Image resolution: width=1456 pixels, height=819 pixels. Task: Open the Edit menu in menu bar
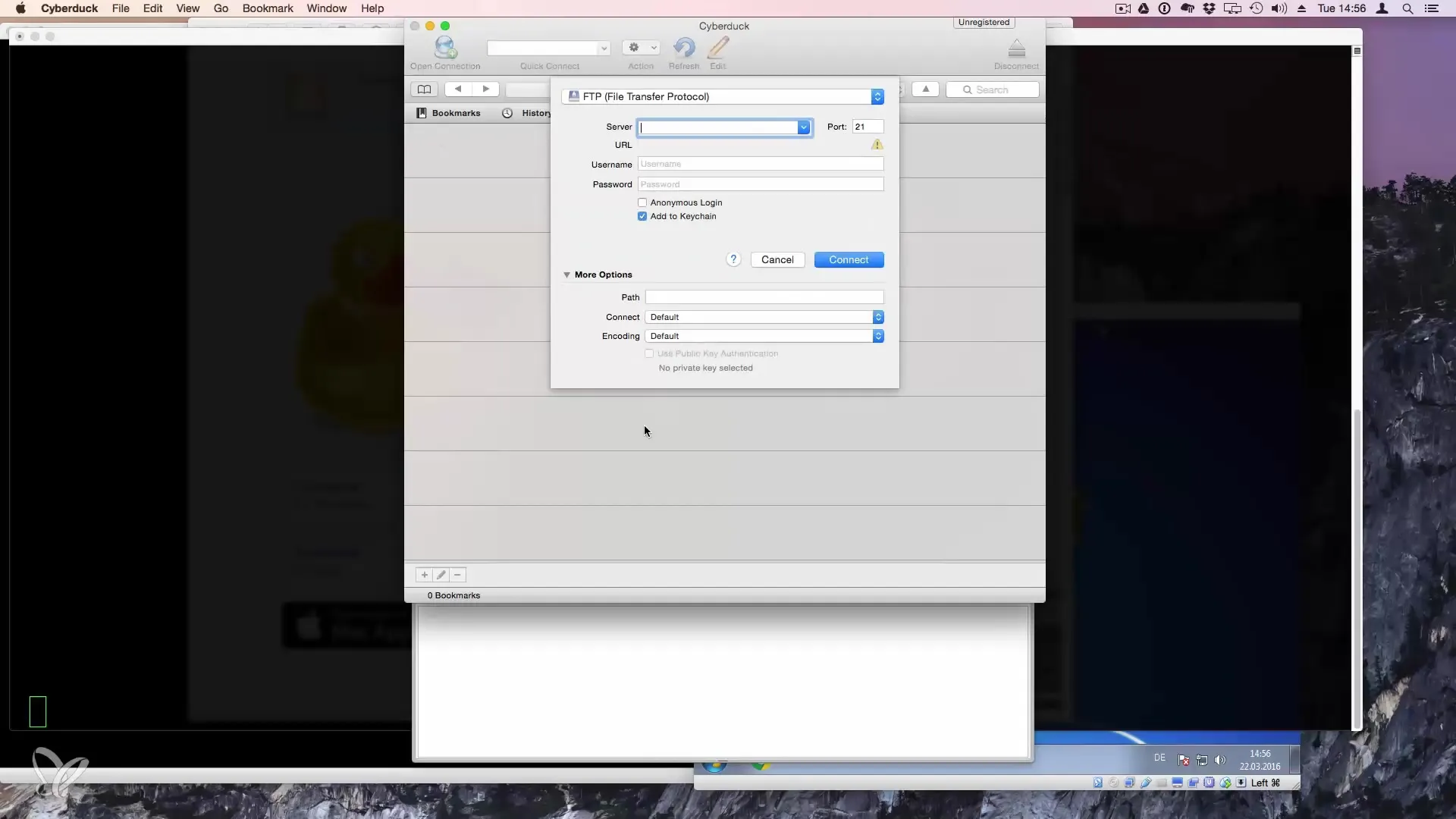coord(153,8)
